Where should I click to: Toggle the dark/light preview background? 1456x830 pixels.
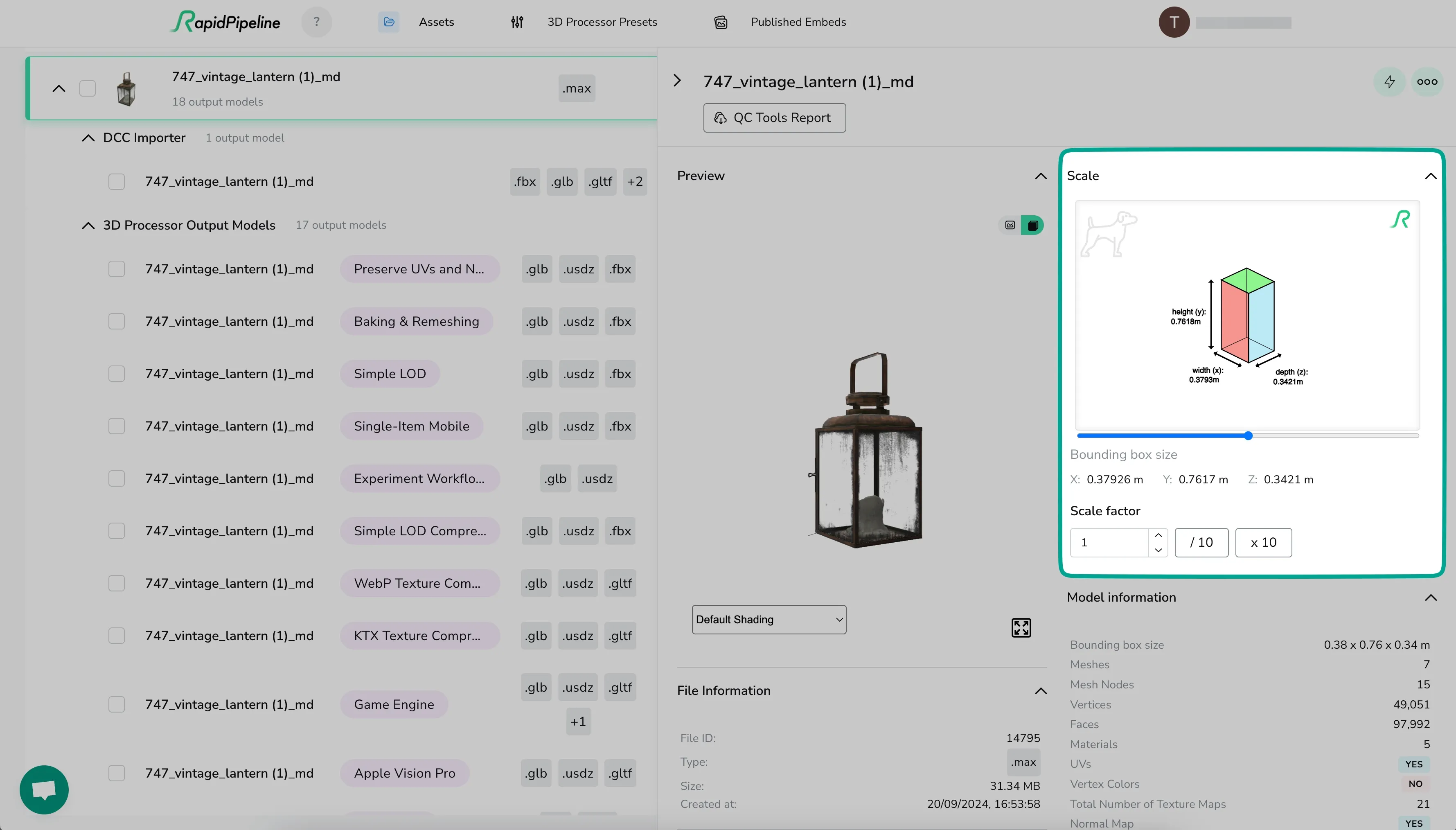point(1033,225)
